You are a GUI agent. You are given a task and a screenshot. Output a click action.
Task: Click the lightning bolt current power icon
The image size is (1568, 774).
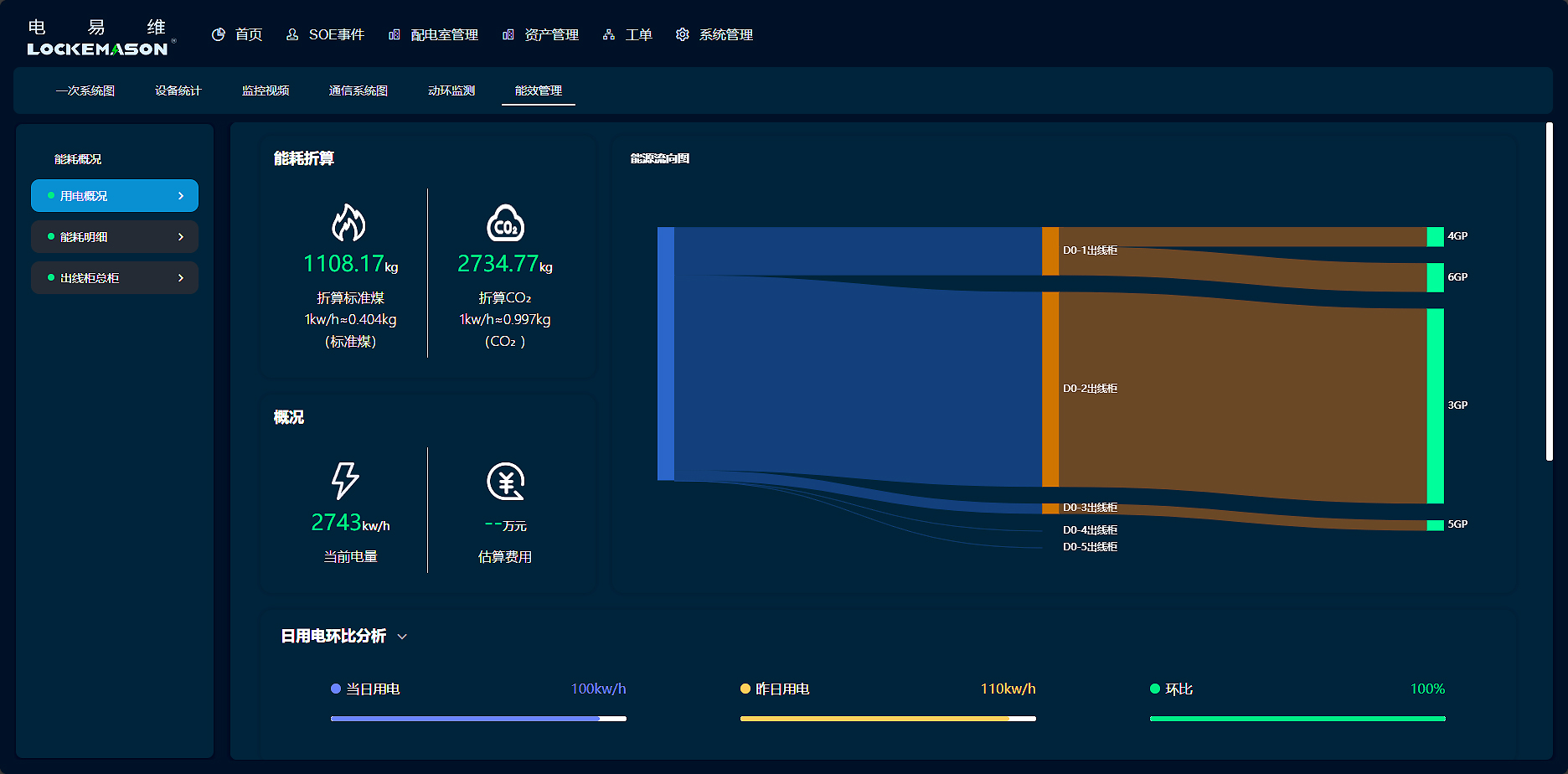344,481
